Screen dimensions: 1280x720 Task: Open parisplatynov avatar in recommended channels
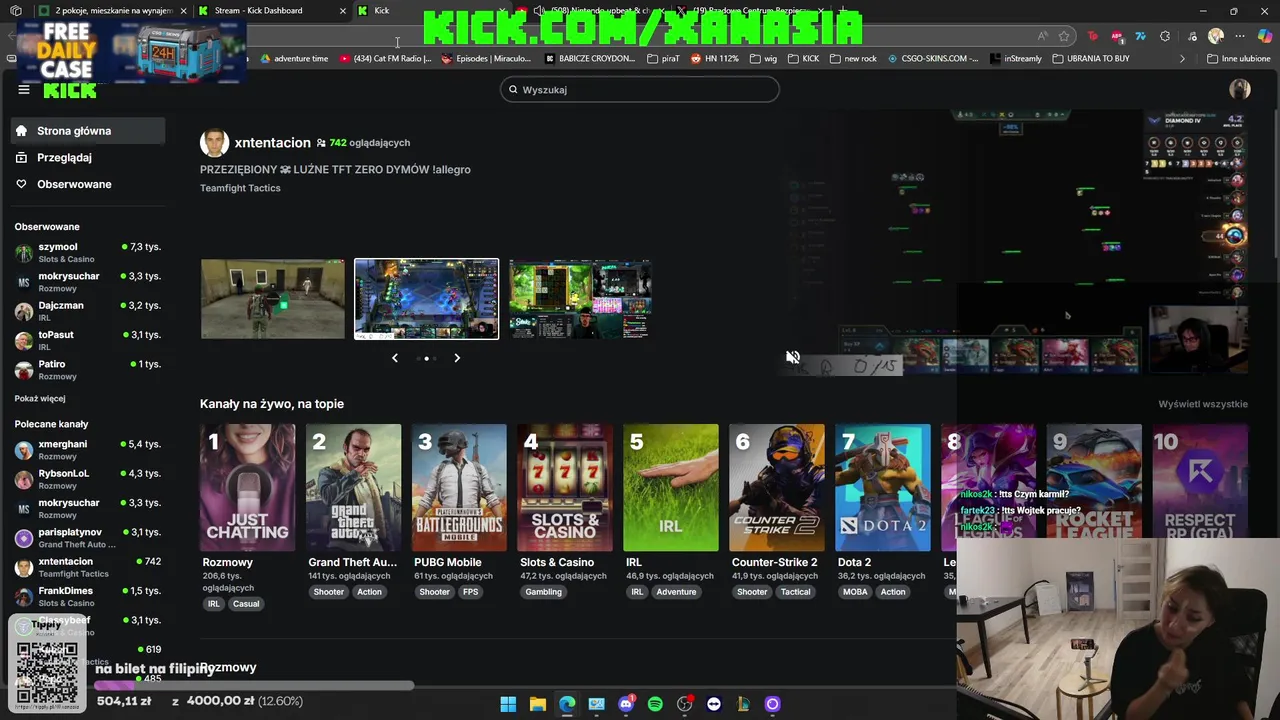tap(24, 538)
